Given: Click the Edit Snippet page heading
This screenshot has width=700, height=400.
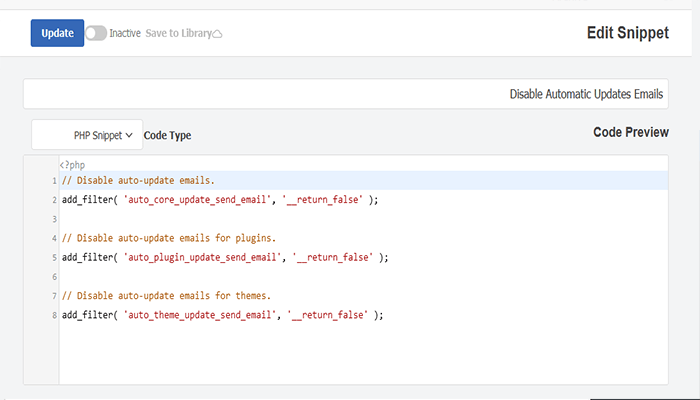Looking at the screenshot, I should pos(627,33).
